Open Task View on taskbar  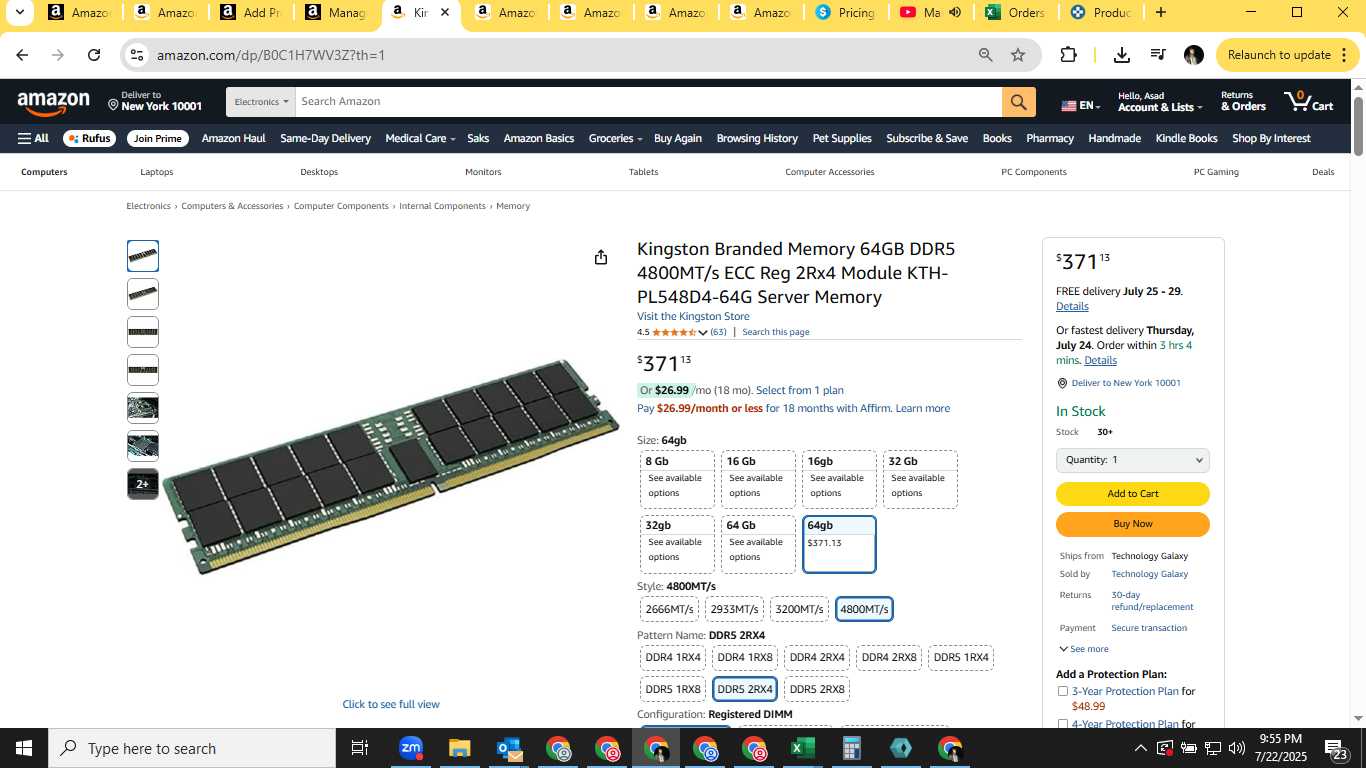pyautogui.click(x=360, y=748)
